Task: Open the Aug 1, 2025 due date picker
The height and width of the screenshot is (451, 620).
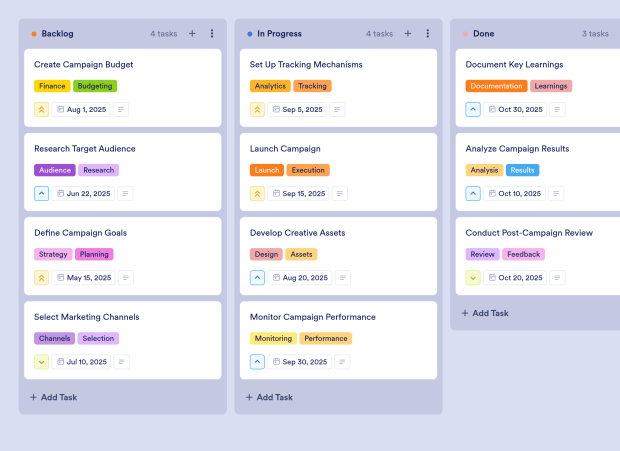Action: [81, 109]
